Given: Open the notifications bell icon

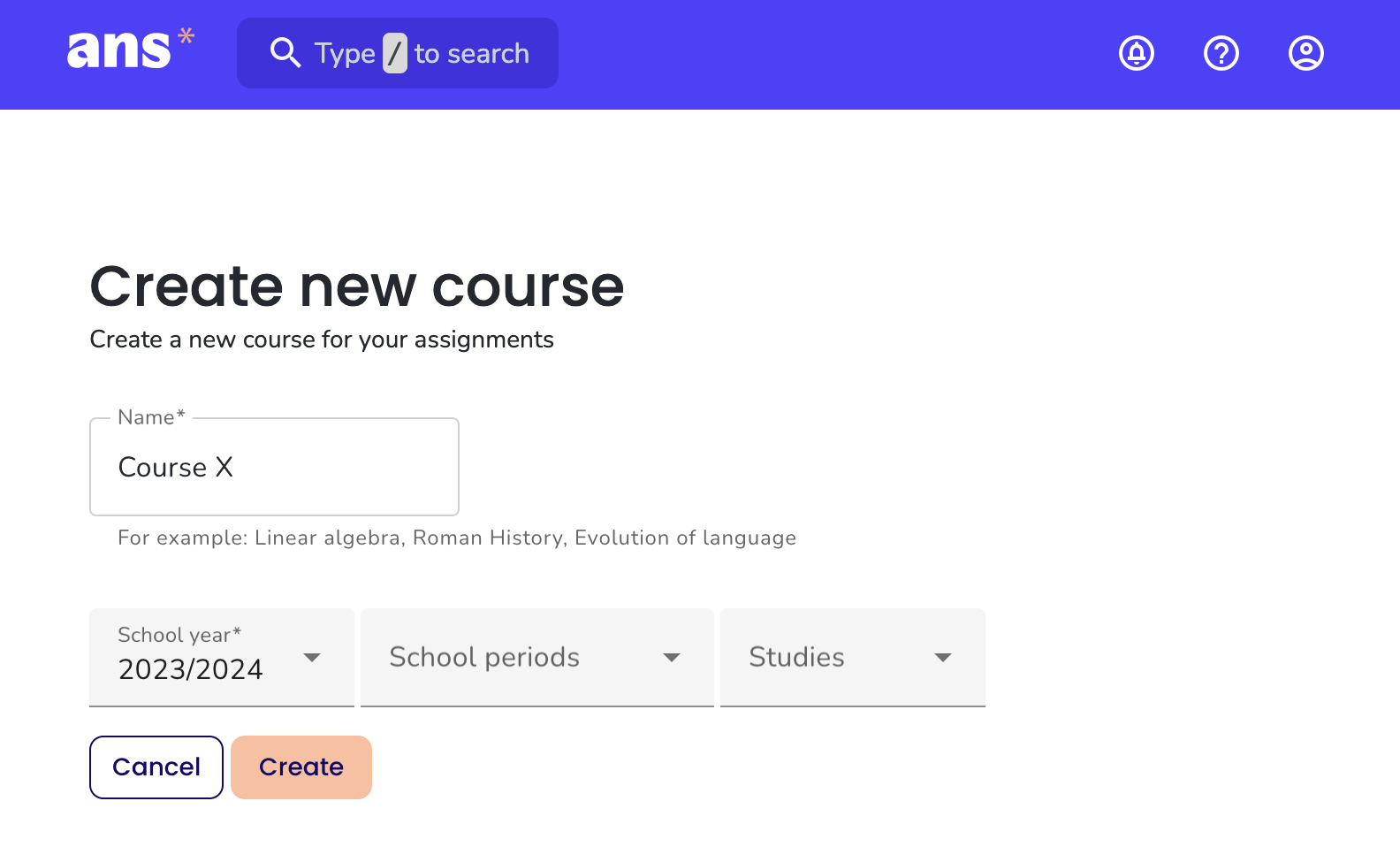Looking at the screenshot, I should (1137, 53).
